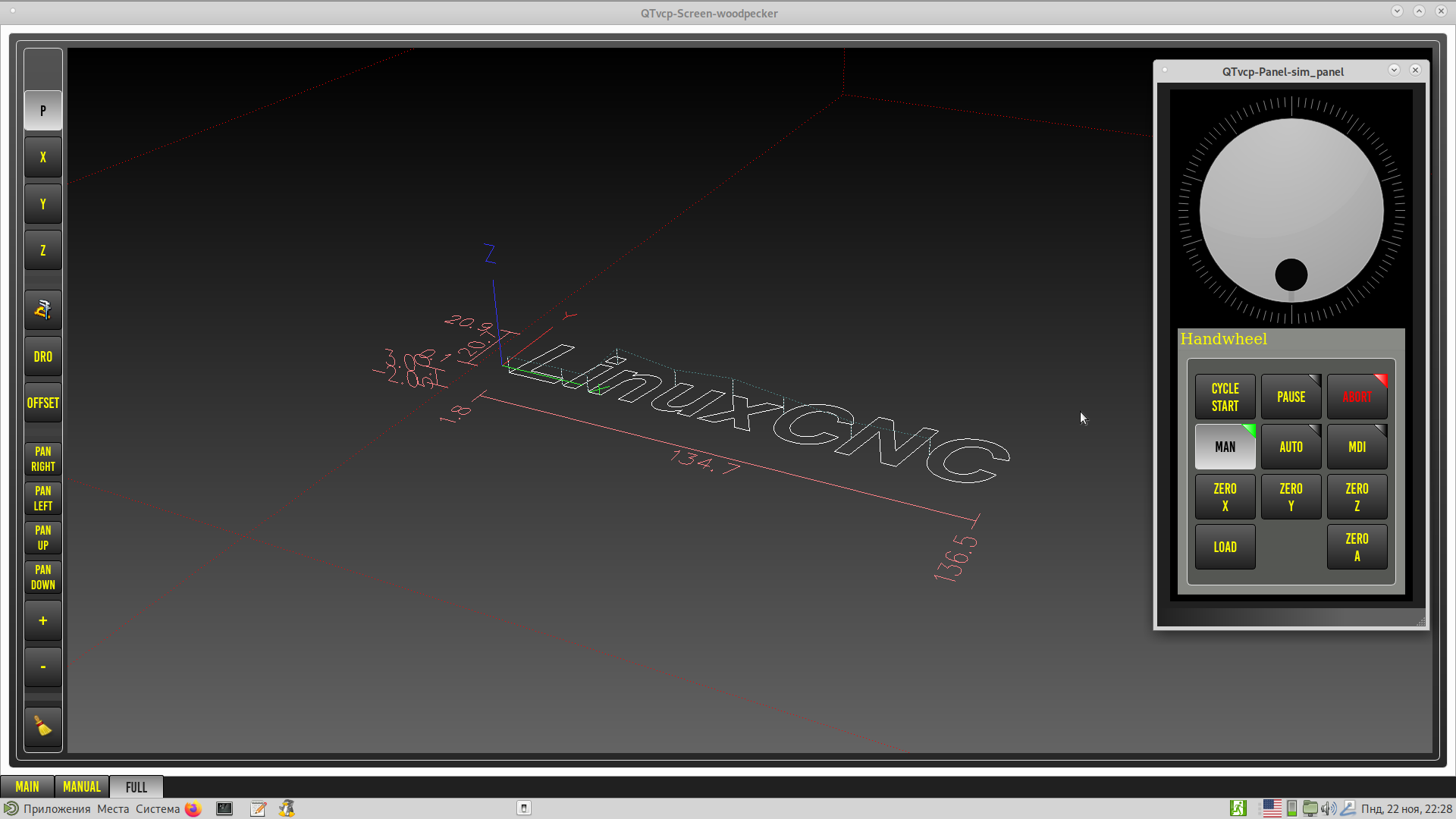
Task: Open the Места menu
Action: coord(113,808)
